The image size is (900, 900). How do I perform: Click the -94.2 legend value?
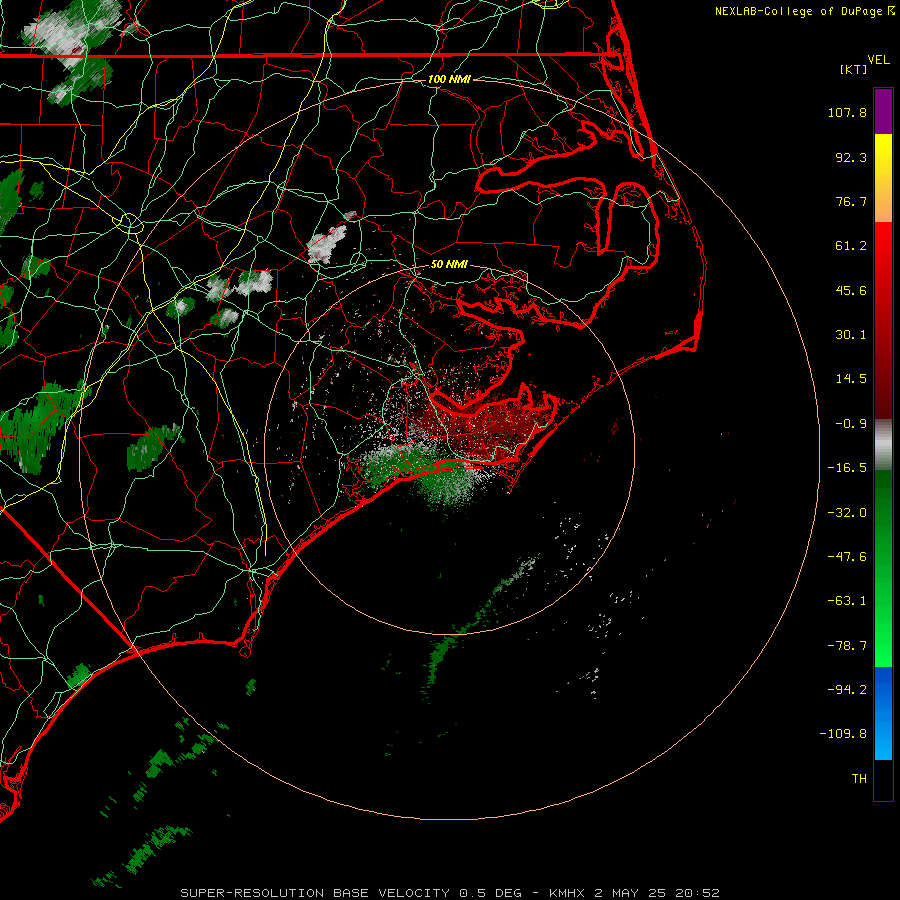coord(847,689)
